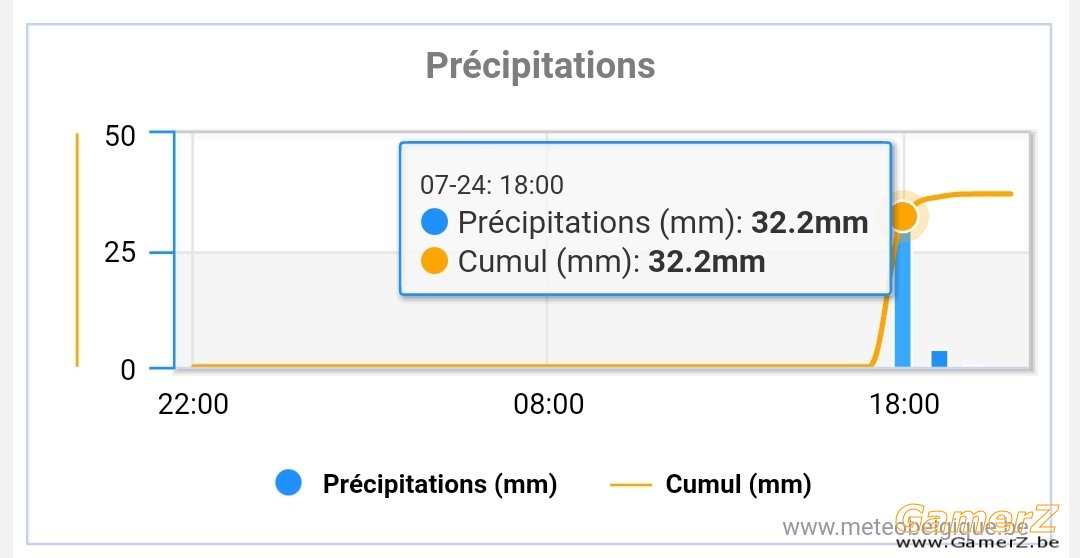The image size is (1080, 558).
Task: Toggle the Cumul (mm) legend entry
Action: 710,484
